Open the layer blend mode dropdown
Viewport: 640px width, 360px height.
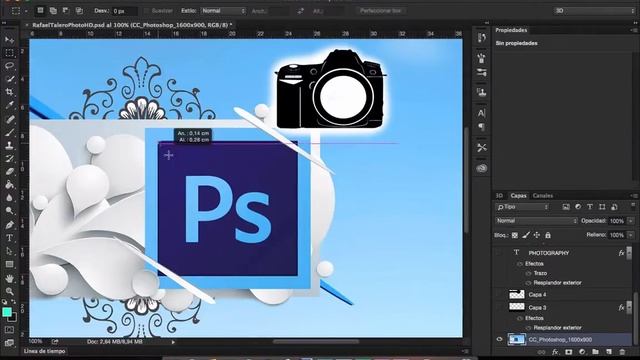coord(536,221)
